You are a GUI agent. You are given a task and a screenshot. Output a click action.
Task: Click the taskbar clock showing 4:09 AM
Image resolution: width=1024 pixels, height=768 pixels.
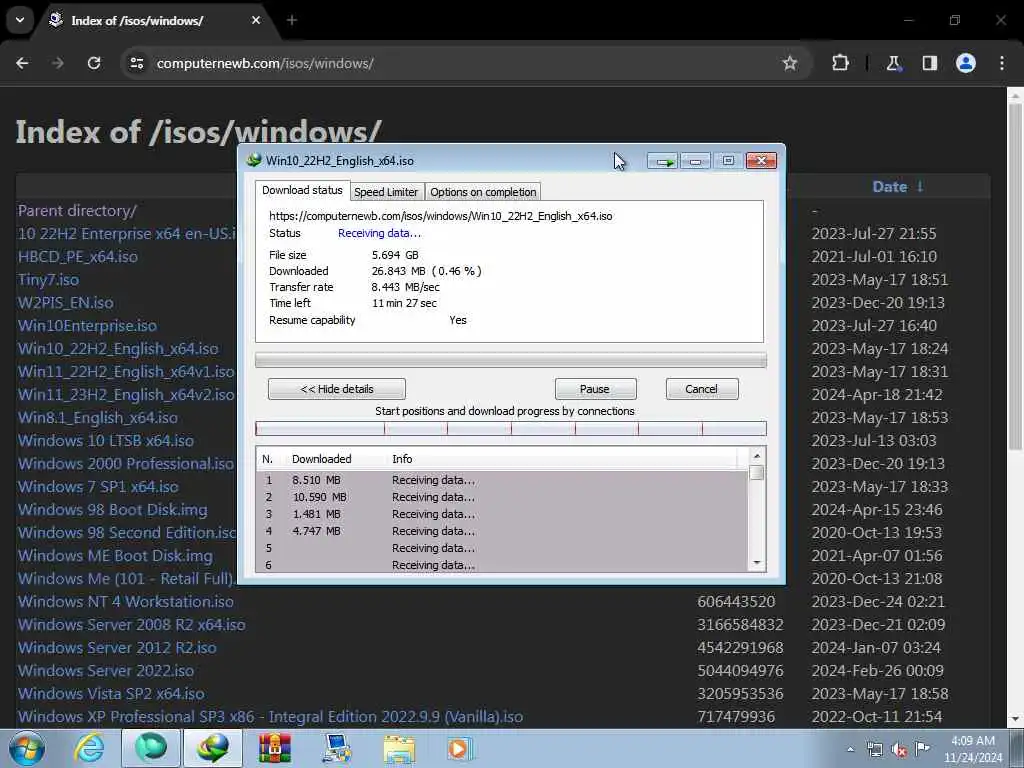point(972,749)
